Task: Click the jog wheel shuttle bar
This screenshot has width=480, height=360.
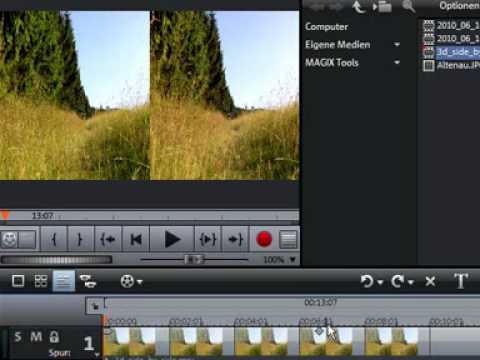Action: 56,260
